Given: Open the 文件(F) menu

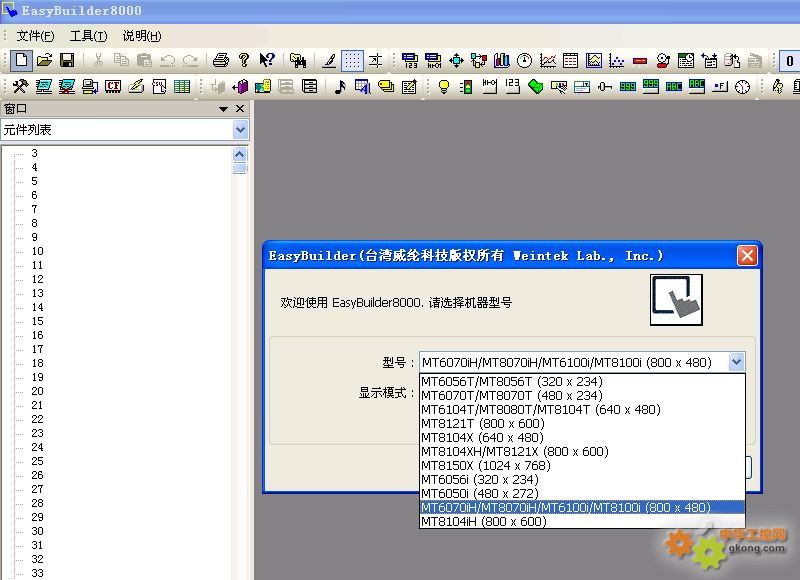Looking at the screenshot, I should [35, 36].
